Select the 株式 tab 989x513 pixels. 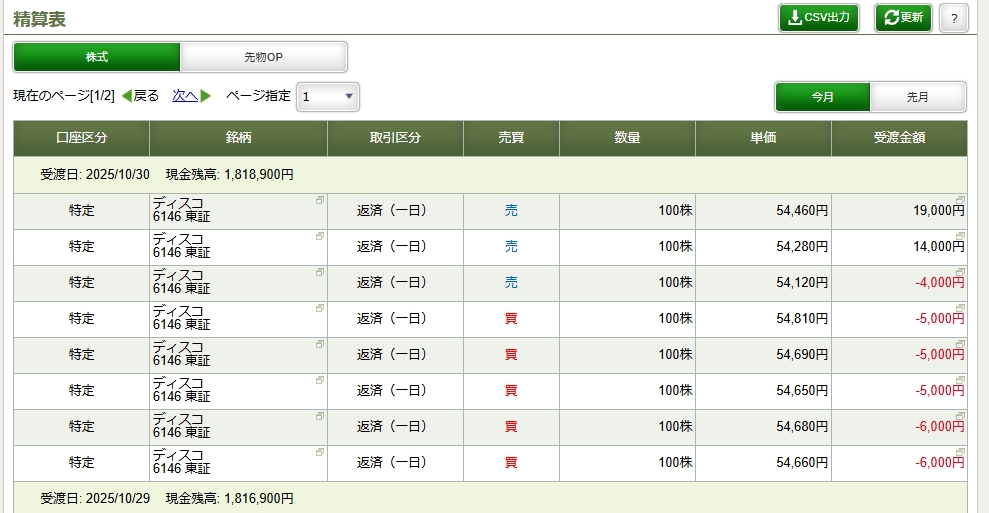(97, 57)
